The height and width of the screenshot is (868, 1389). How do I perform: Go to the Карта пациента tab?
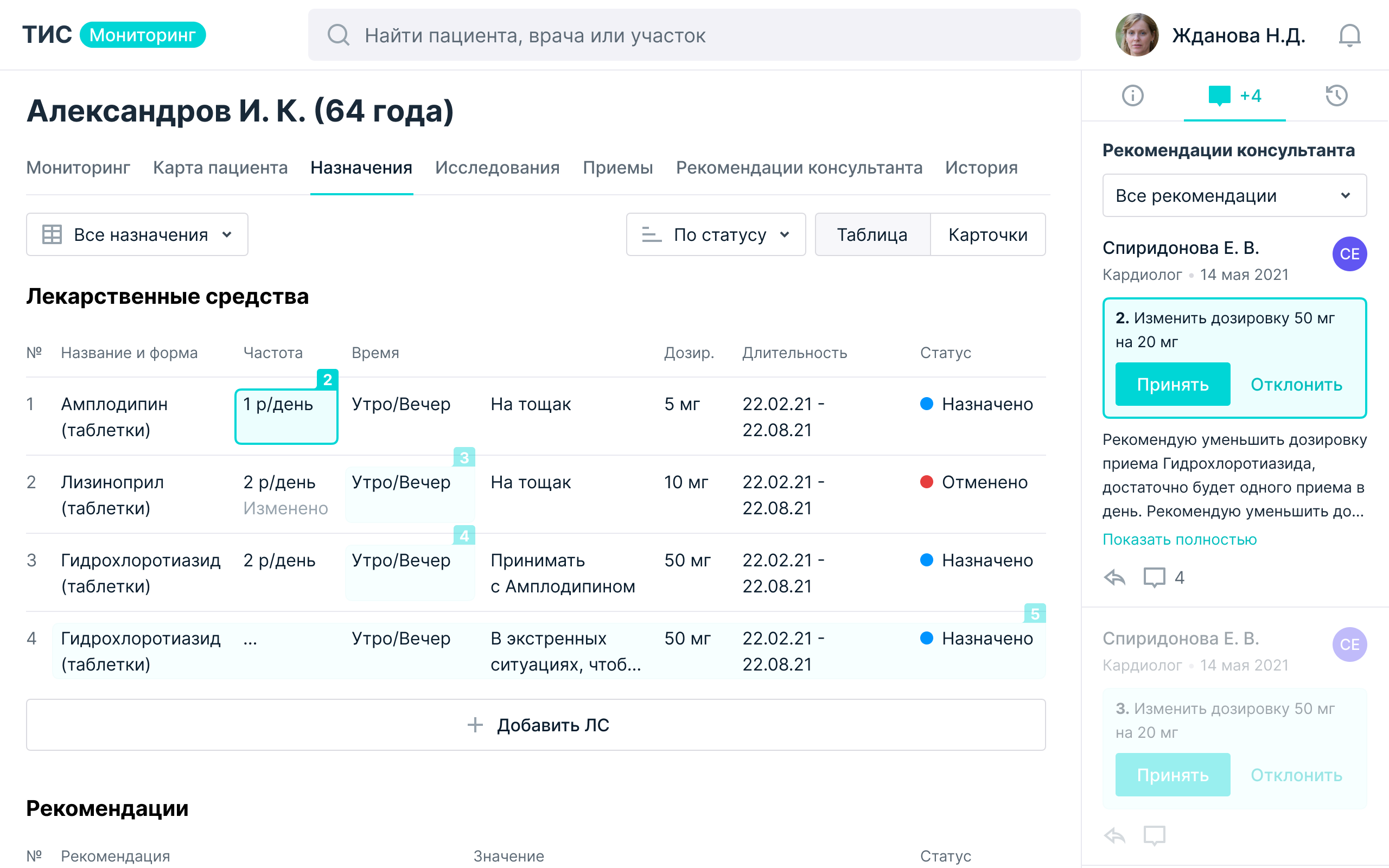[x=220, y=168]
